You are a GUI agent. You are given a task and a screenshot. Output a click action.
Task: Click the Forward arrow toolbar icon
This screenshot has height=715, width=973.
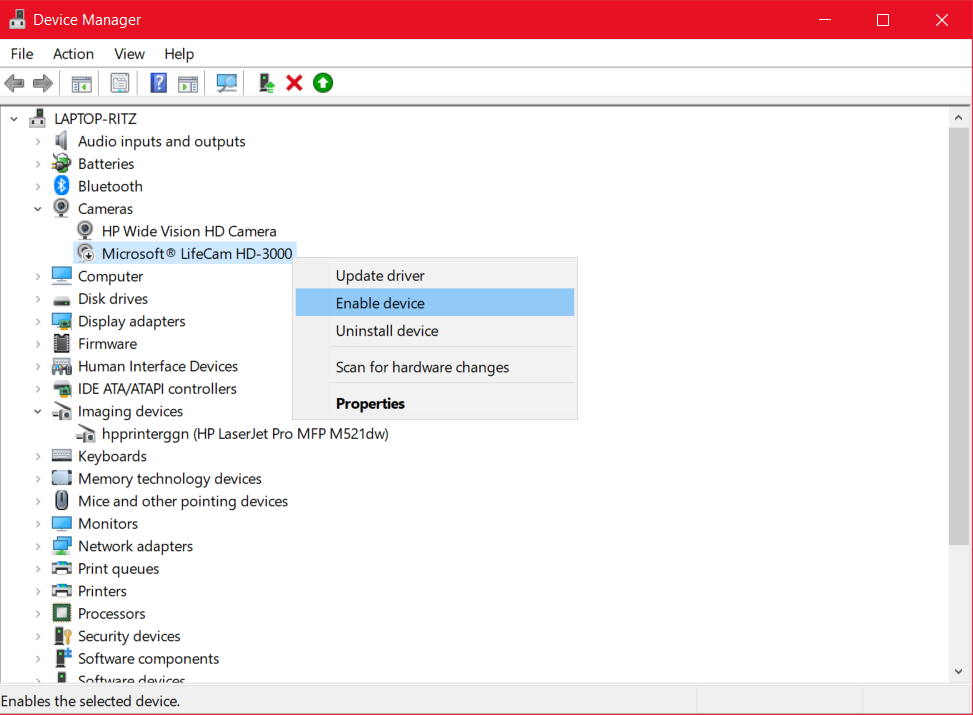pyautogui.click(x=43, y=83)
